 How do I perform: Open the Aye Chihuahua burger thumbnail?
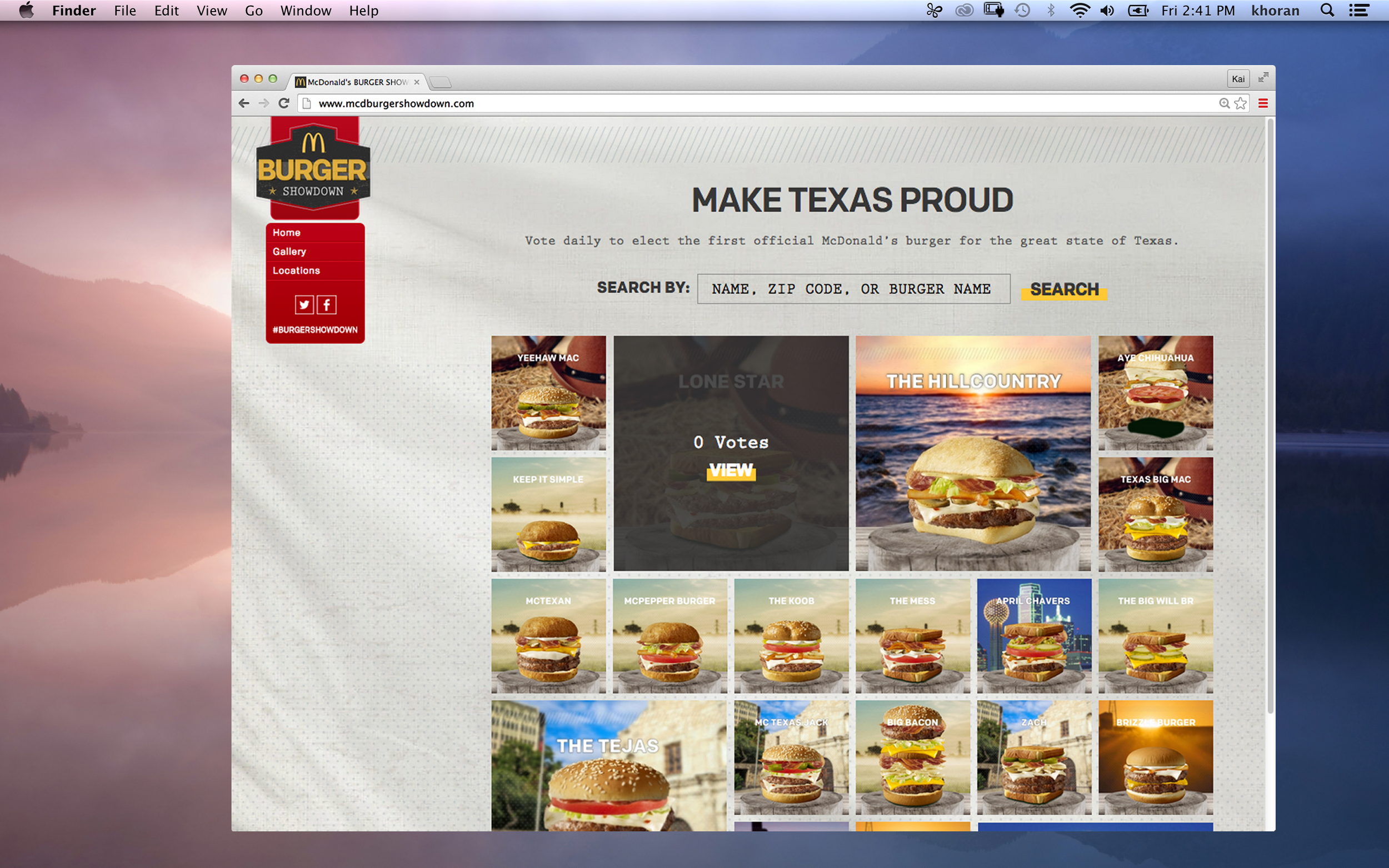1155,393
